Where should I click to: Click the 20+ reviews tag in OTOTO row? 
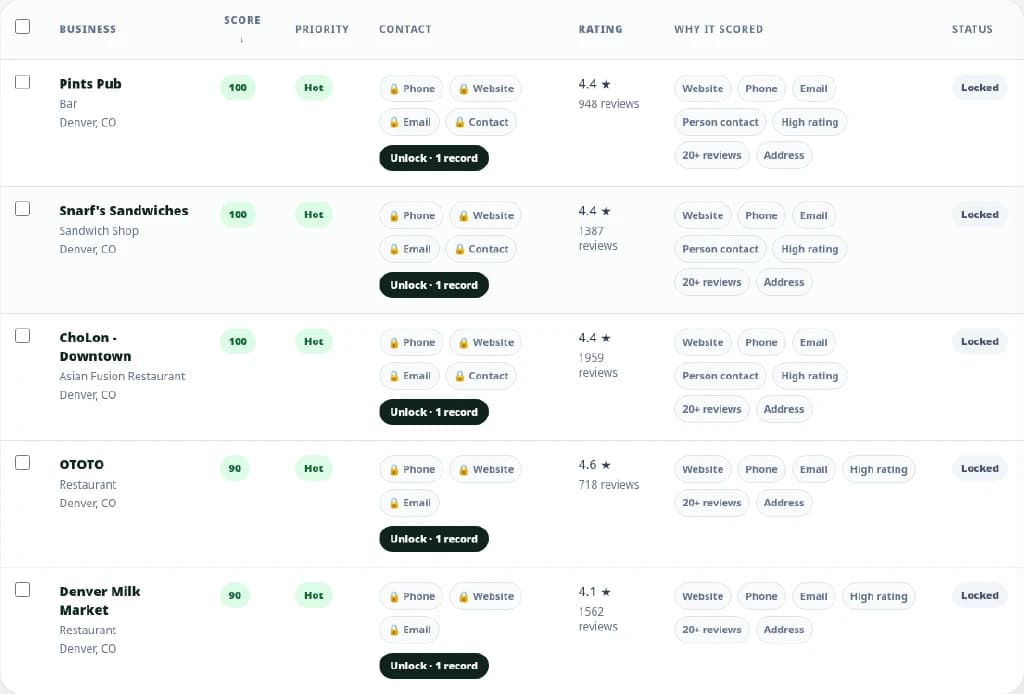pos(712,503)
